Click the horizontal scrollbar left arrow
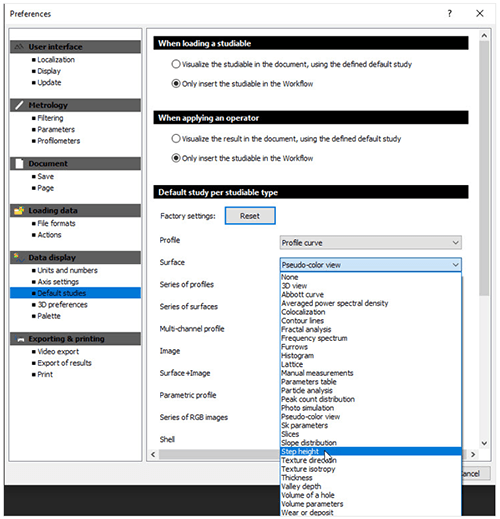The width and height of the screenshot is (500, 519). pyautogui.click(x=153, y=454)
